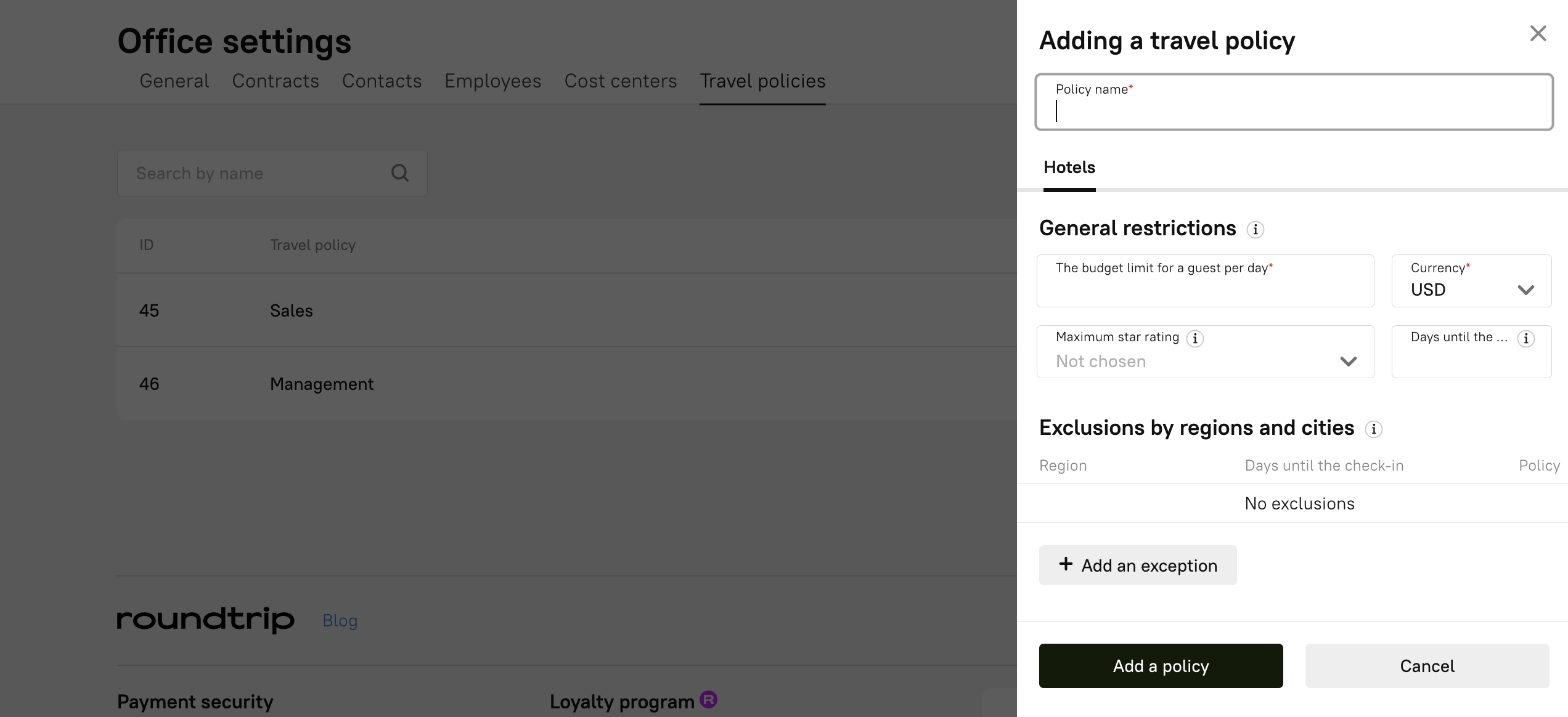Select the Hotels tab
The height and width of the screenshot is (717, 1568).
(1069, 168)
